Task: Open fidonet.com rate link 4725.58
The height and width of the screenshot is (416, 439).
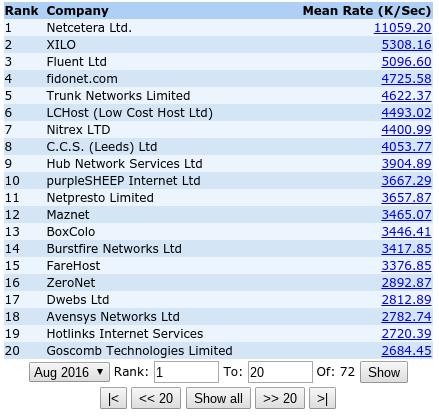Action: (x=406, y=79)
